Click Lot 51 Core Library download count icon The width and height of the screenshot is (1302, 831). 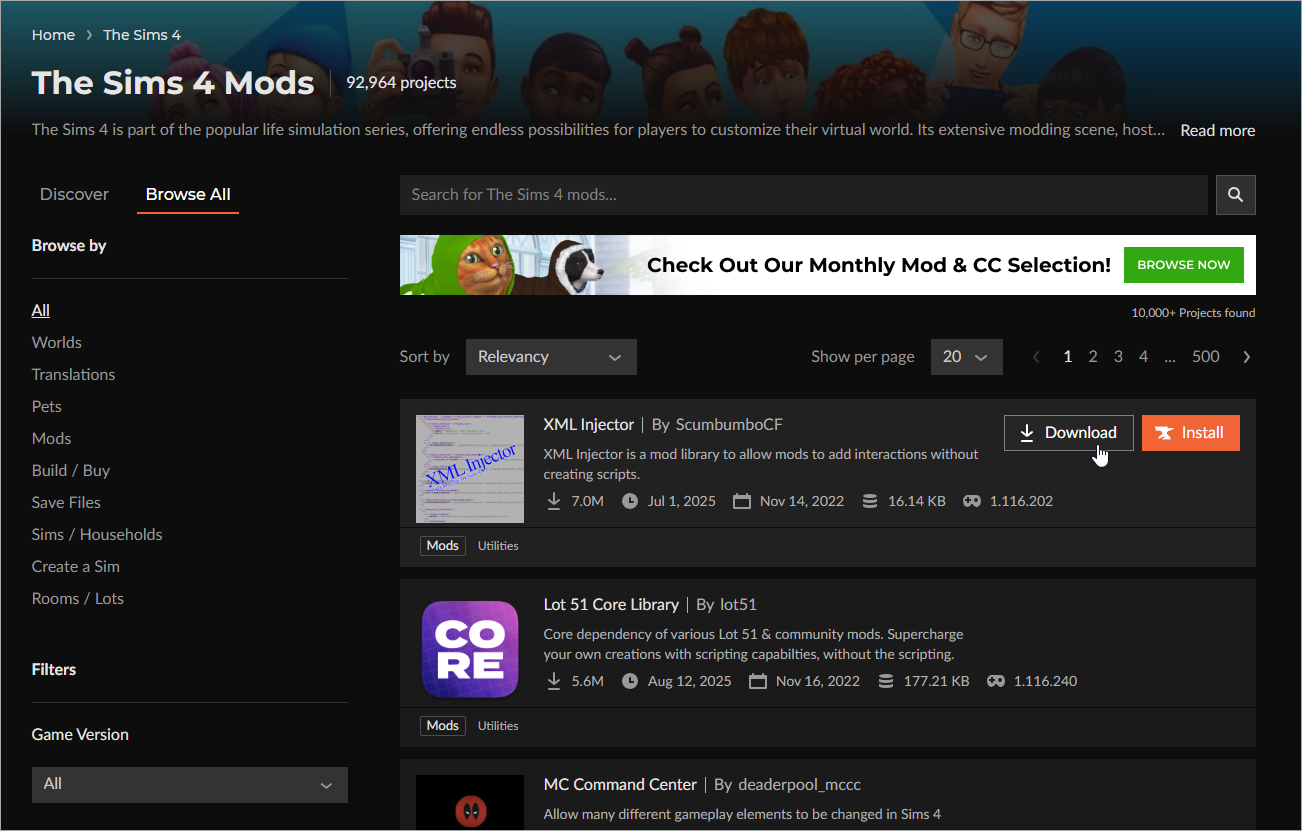click(554, 681)
